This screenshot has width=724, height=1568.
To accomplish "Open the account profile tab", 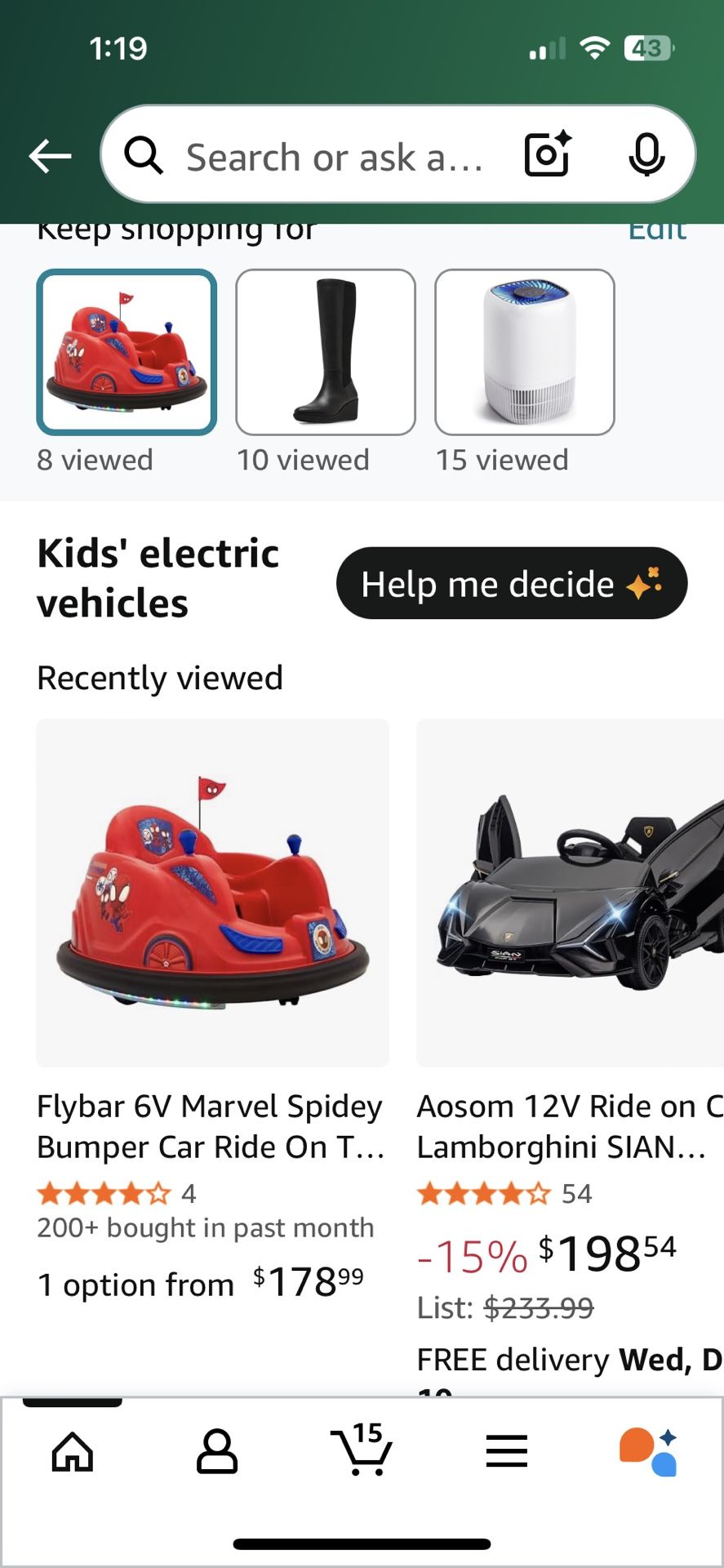I will (217, 1452).
